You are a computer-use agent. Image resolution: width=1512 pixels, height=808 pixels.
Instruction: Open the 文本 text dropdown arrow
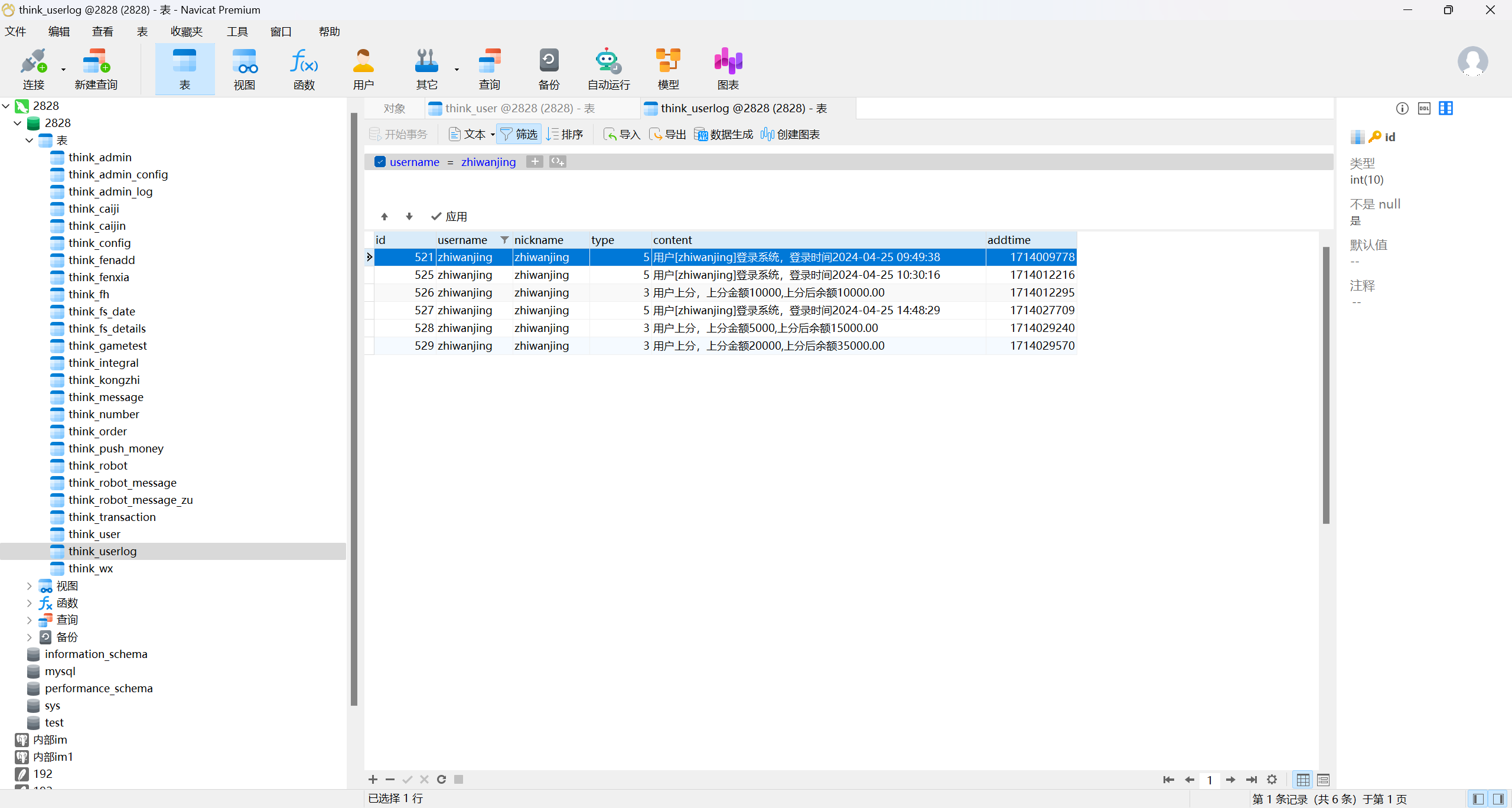coord(493,135)
